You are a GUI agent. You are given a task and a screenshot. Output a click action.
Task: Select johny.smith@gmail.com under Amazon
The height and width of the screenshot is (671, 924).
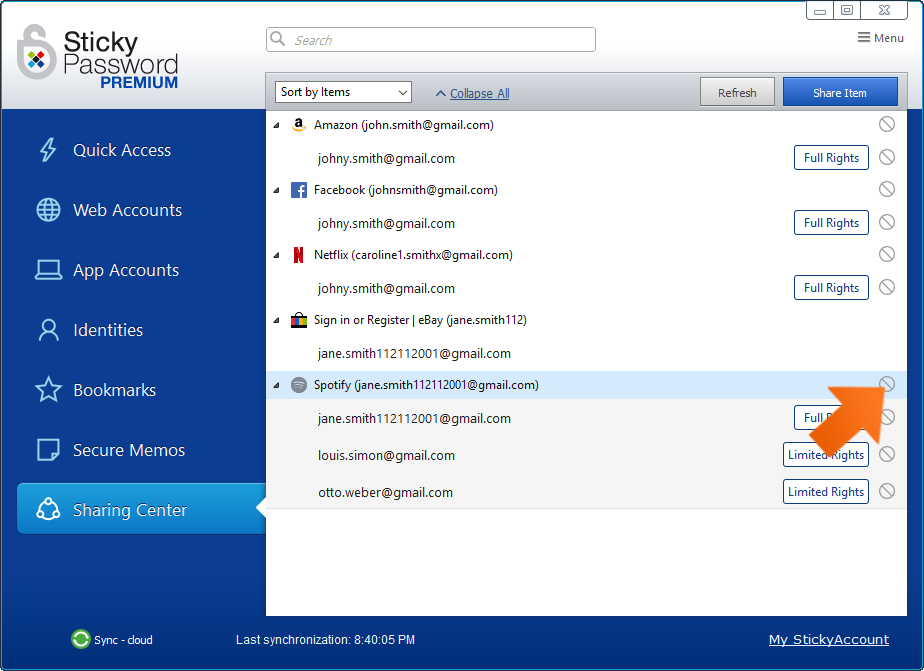pos(386,158)
